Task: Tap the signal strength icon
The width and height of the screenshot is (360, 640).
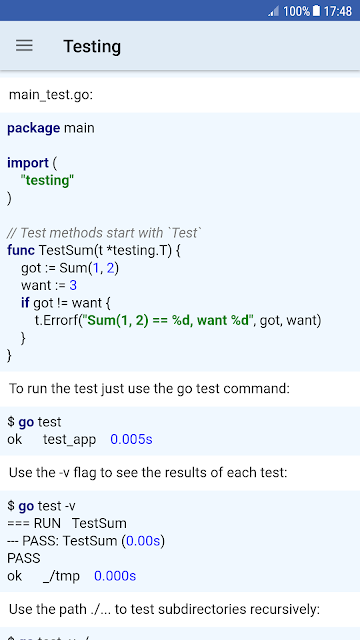Action: pyautogui.click(x=273, y=11)
